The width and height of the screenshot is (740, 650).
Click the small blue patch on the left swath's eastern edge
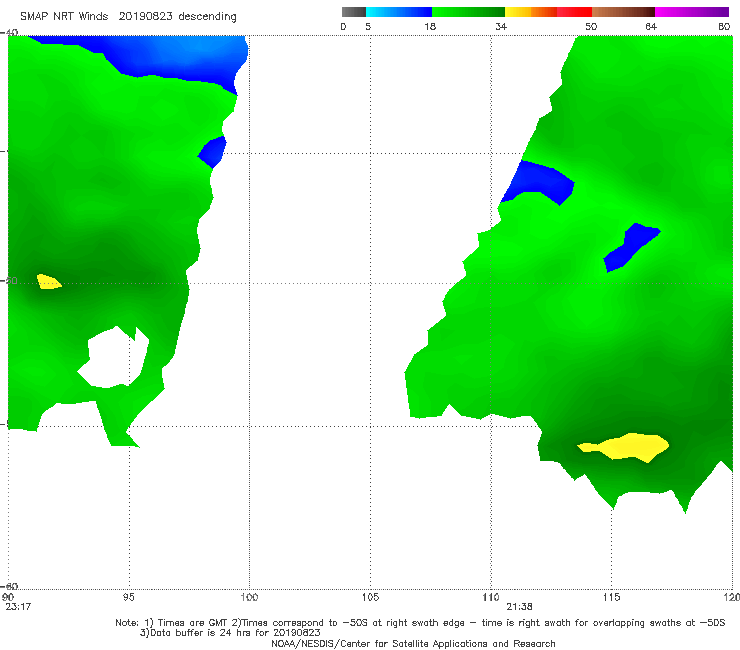212,152
